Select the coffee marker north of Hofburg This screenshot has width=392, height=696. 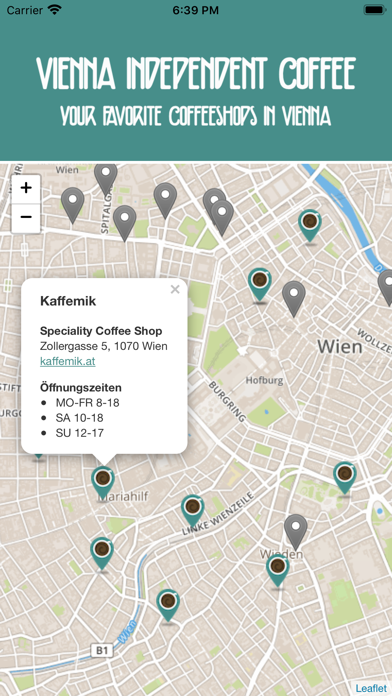pos(260,285)
